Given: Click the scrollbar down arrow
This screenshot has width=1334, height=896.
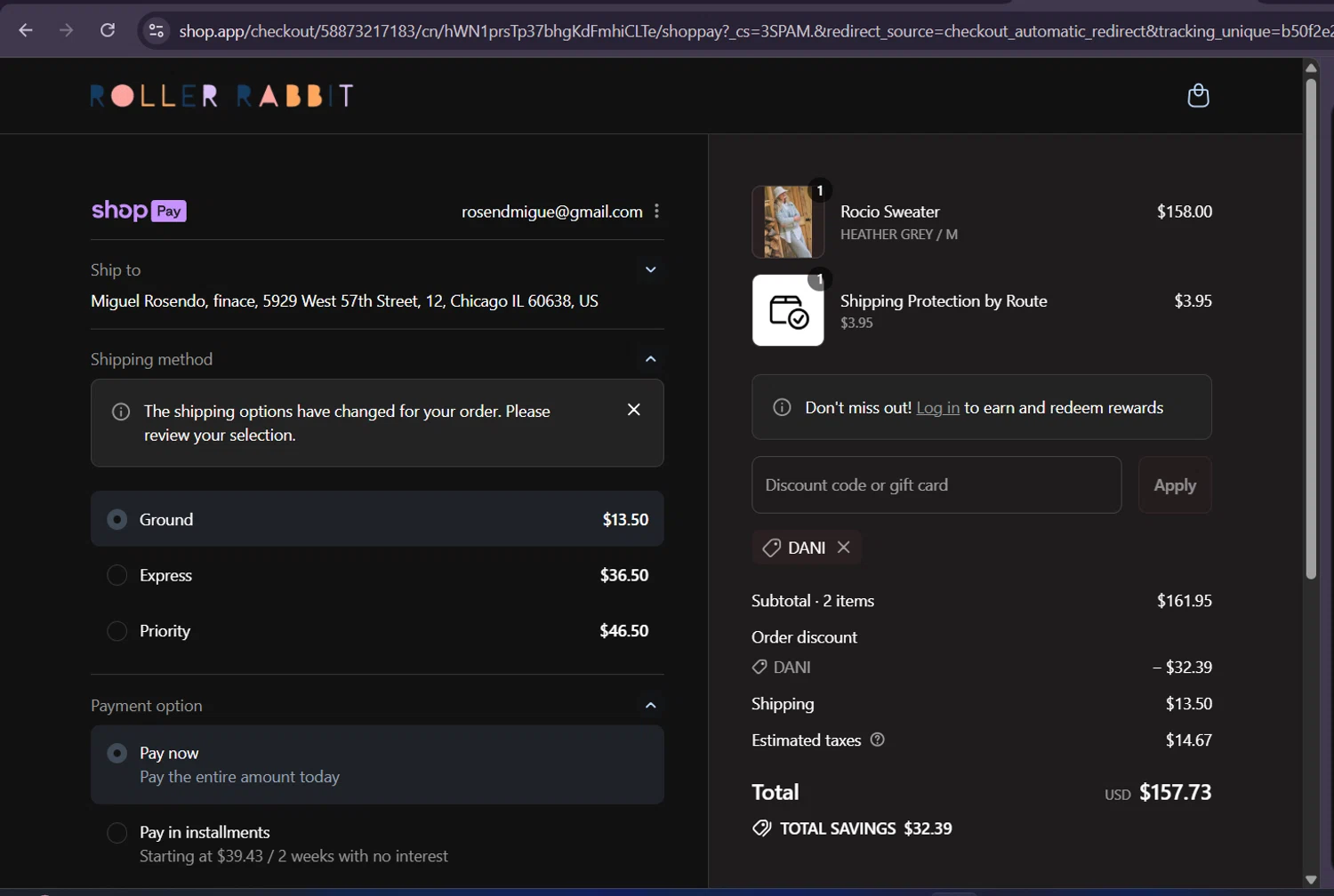Looking at the screenshot, I should click(x=1311, y=880).
